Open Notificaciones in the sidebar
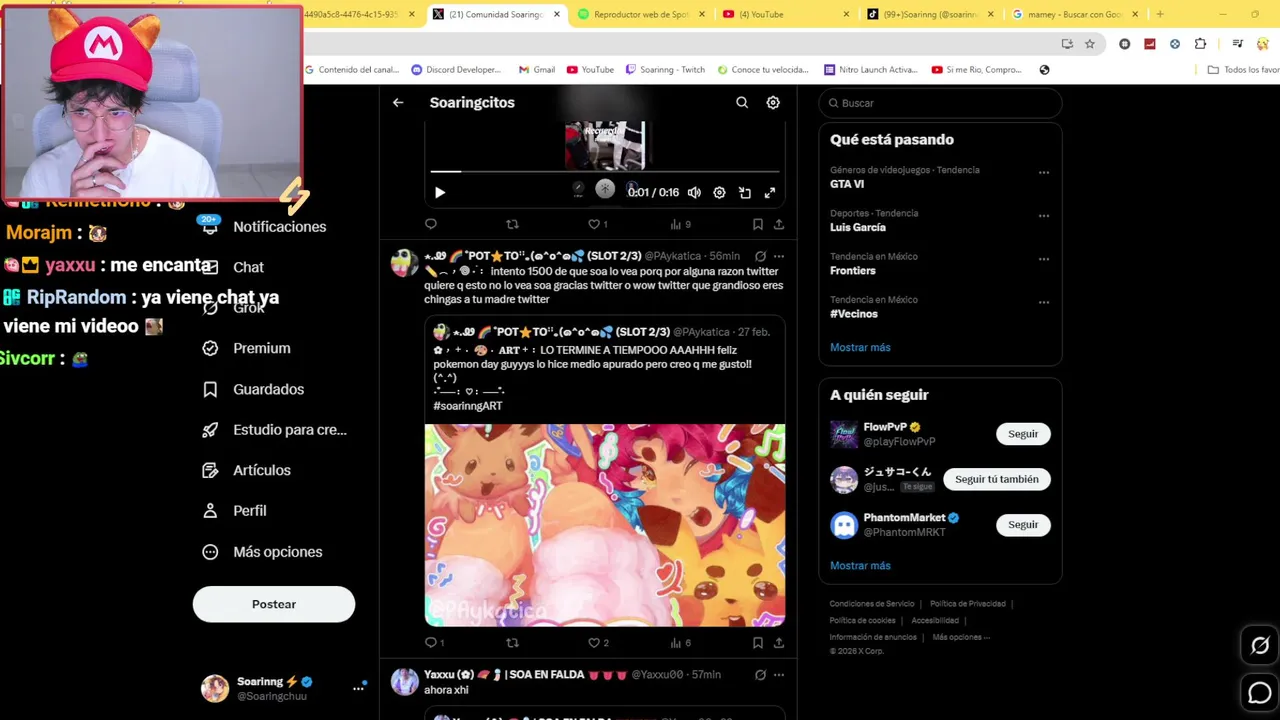This screenshot has height=720, width=1280. [266, 227]
